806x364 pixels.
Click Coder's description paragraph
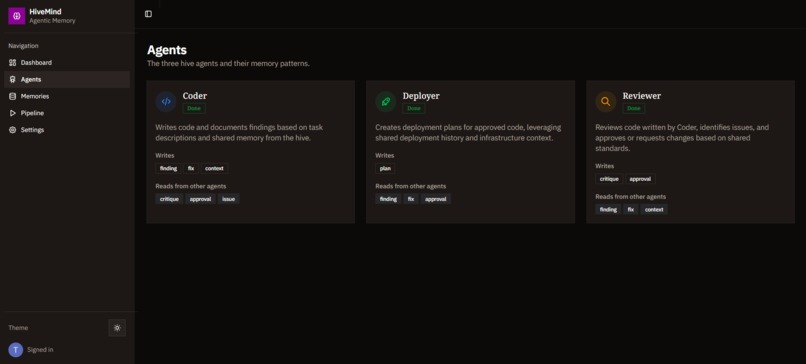(239, 133)
